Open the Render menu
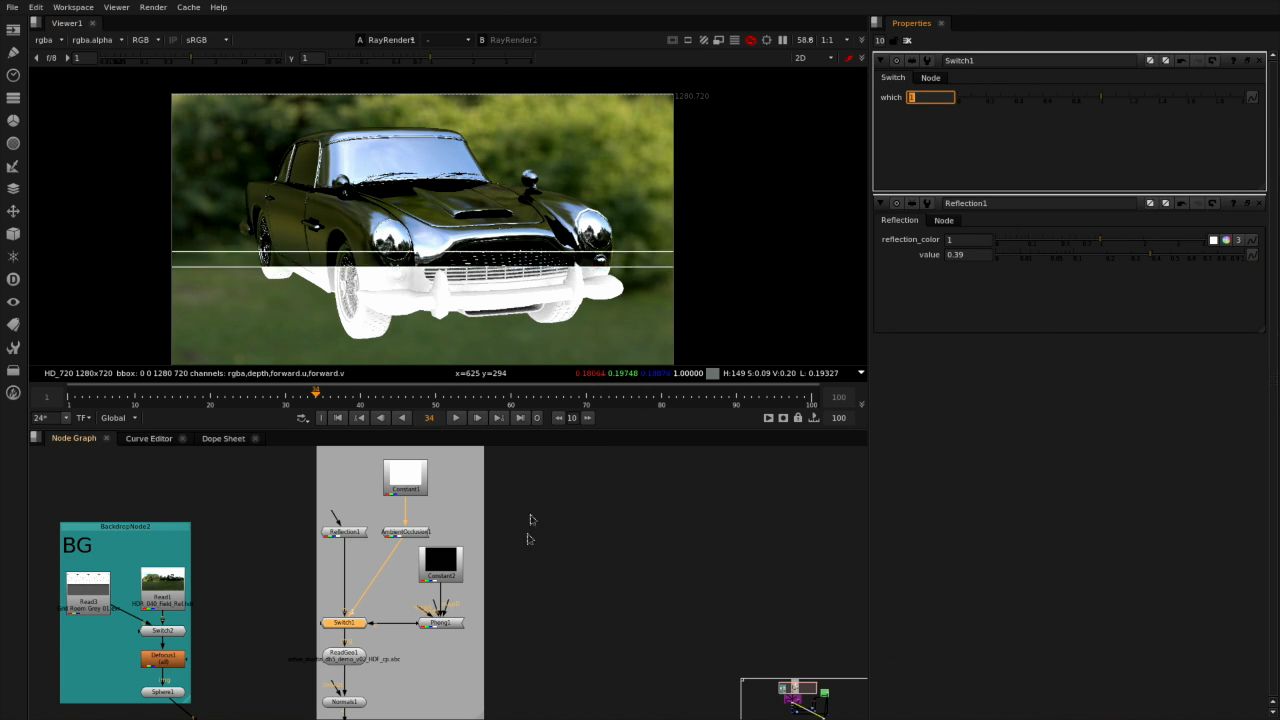 pos(152,7)
